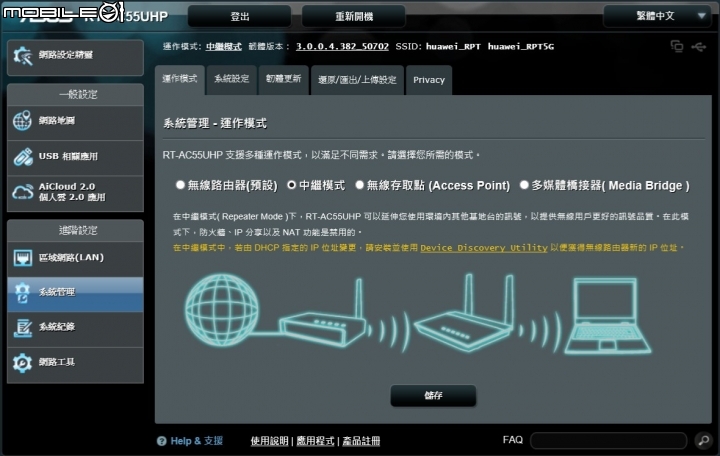This screenshot has width=720, height=456.
Task: Switch to the 韌體更新 tab
Action: [x=283, y=79]
